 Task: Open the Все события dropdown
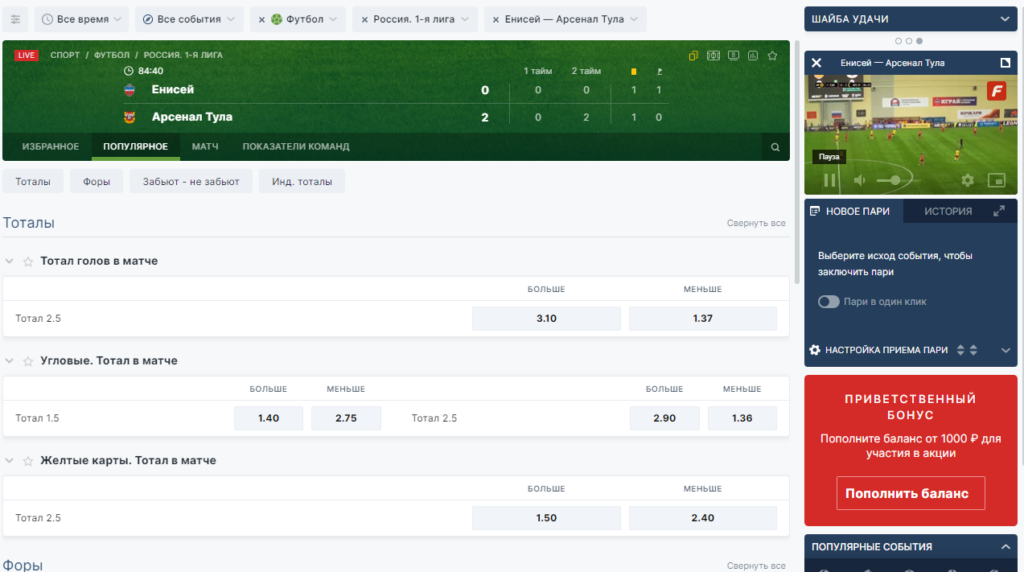189,20
